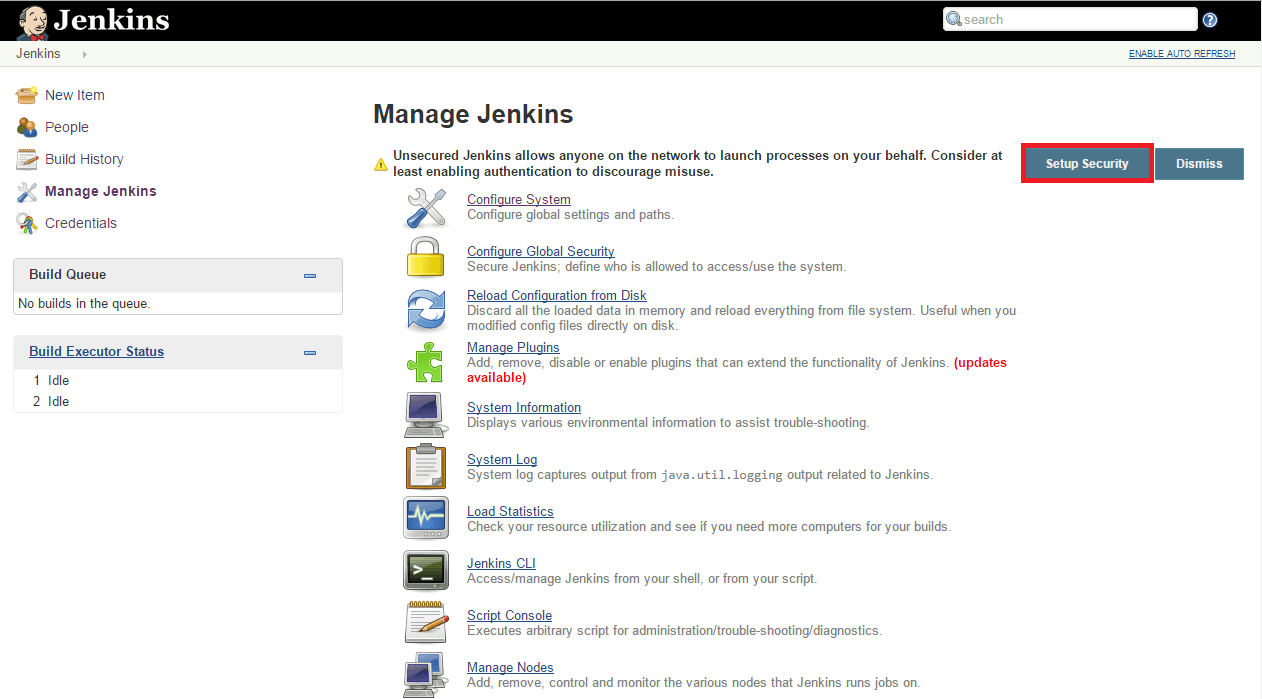Click the yellow warning triangle icon
Image resolution: width=1262 pixels, height=699 pixels.
point(381,164)
